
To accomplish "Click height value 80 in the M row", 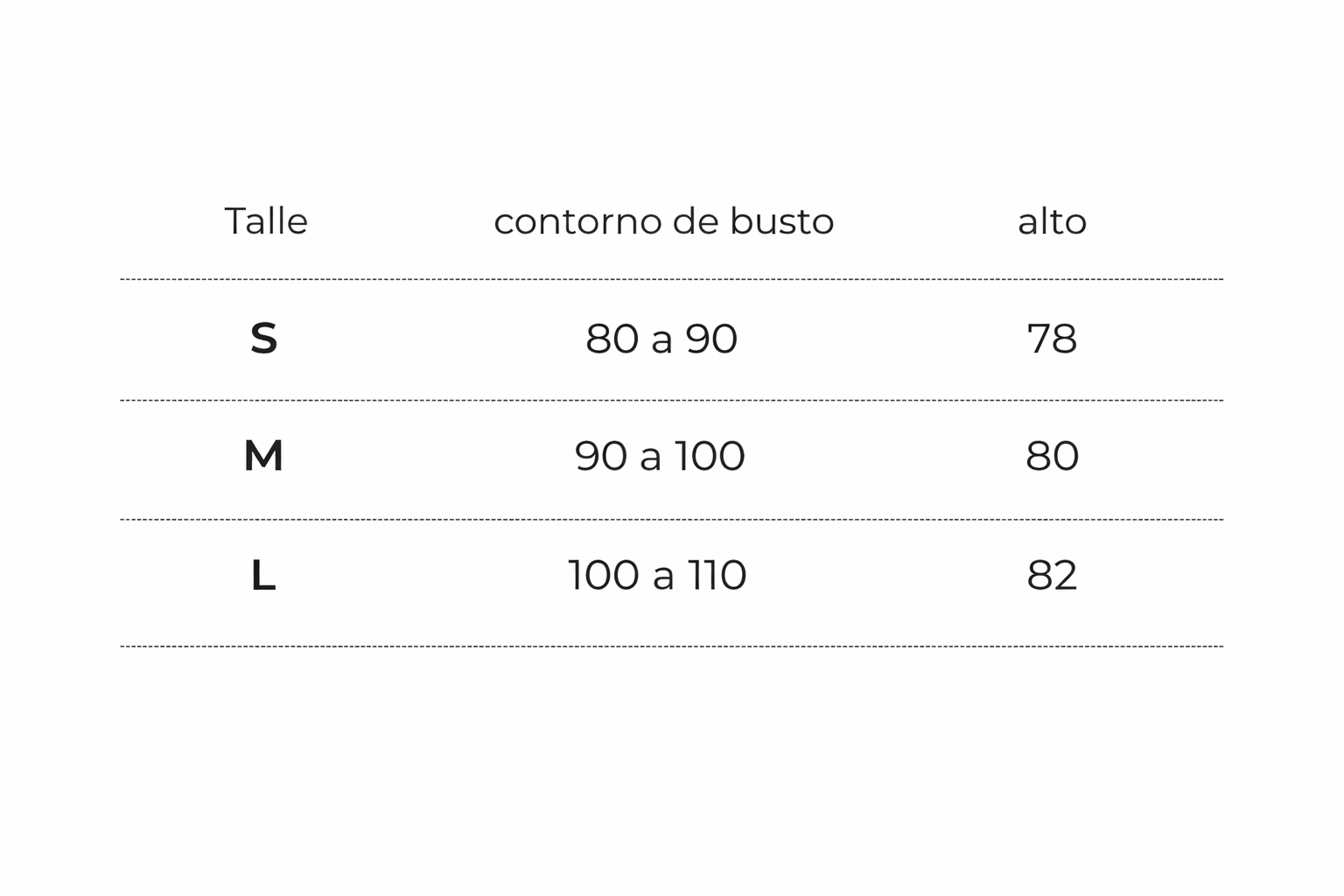I will click(x=1052, y=456).
